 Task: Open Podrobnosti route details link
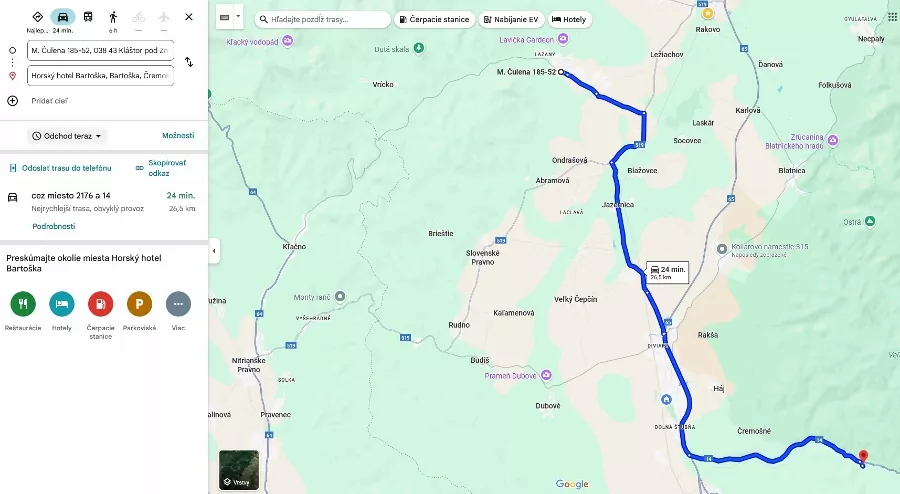pos(54,226)
